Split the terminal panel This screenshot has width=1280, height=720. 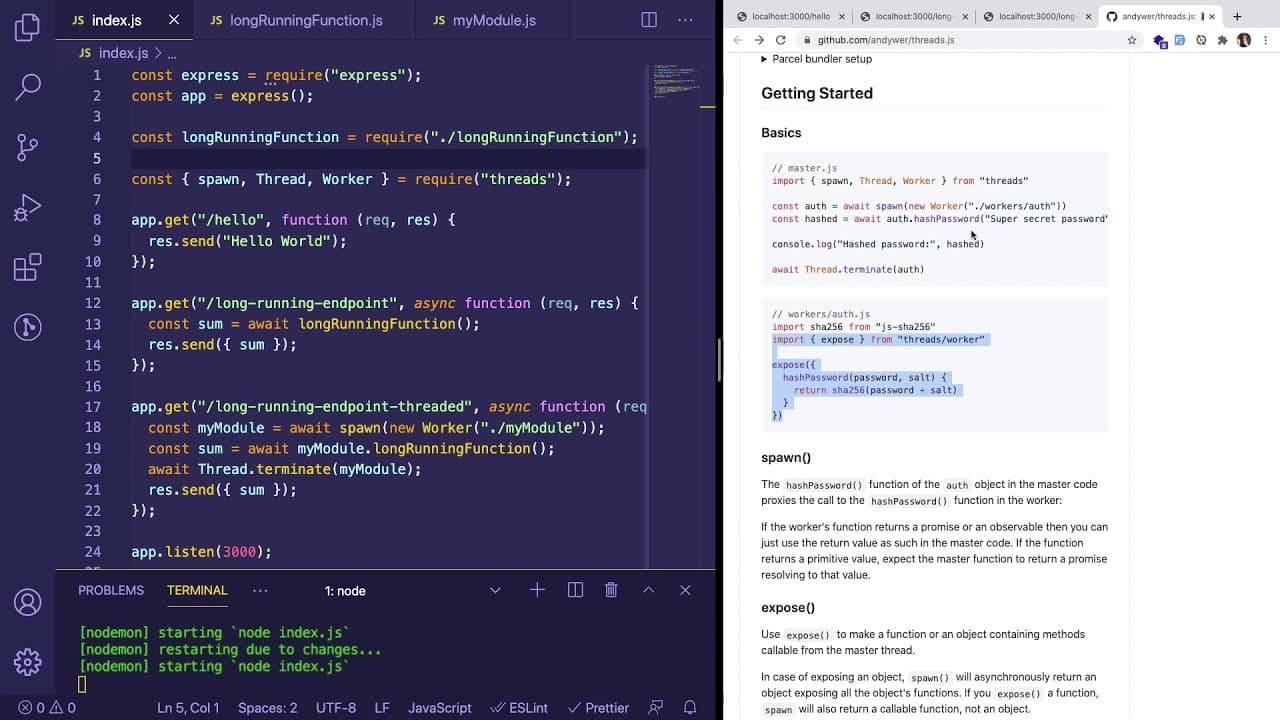[575, 590]
